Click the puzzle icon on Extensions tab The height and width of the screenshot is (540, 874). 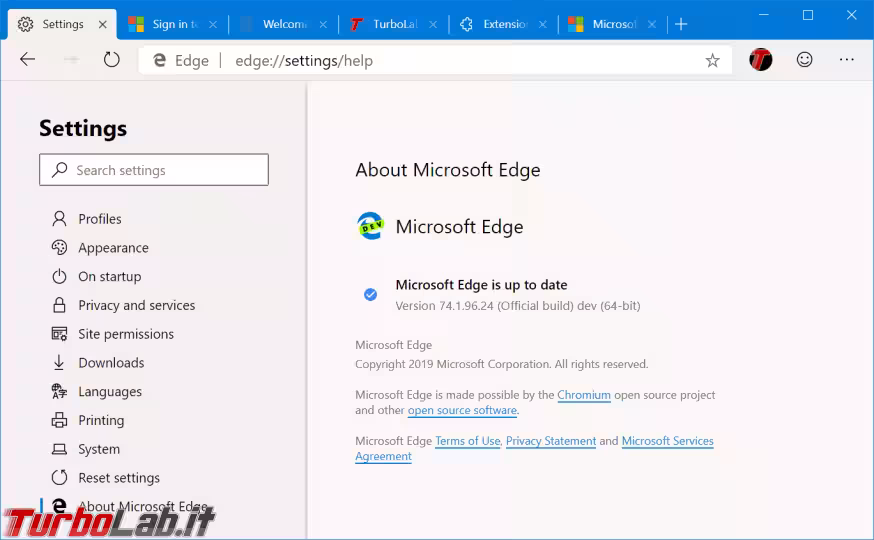click(467, 24)
